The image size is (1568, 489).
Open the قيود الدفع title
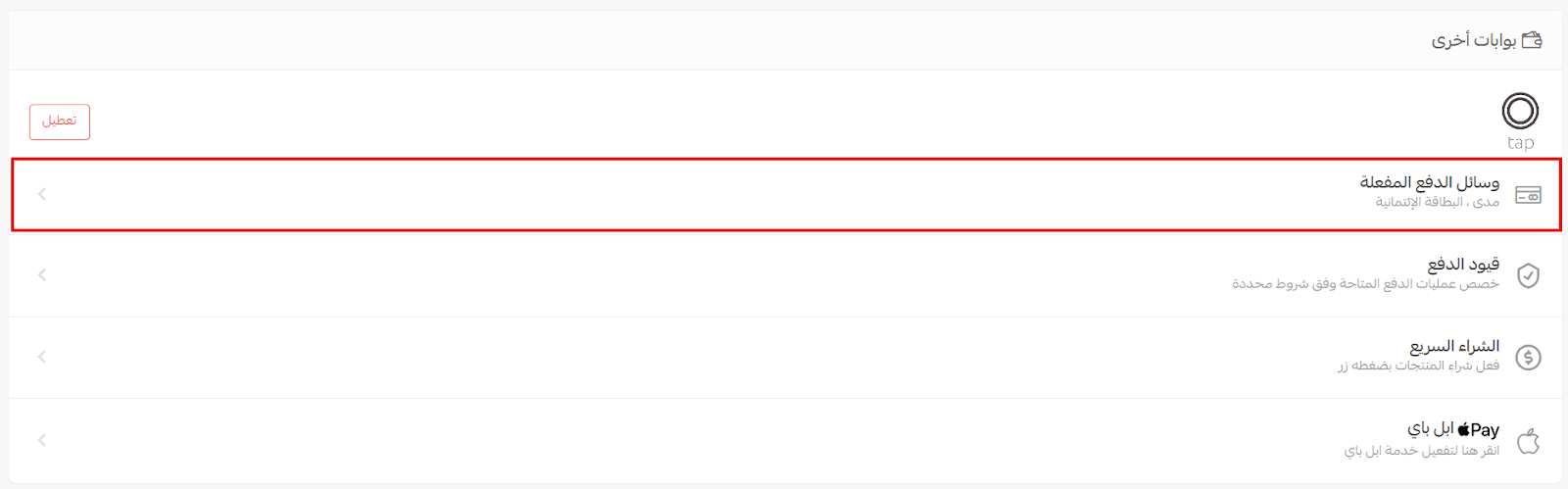coord(1462,265)
